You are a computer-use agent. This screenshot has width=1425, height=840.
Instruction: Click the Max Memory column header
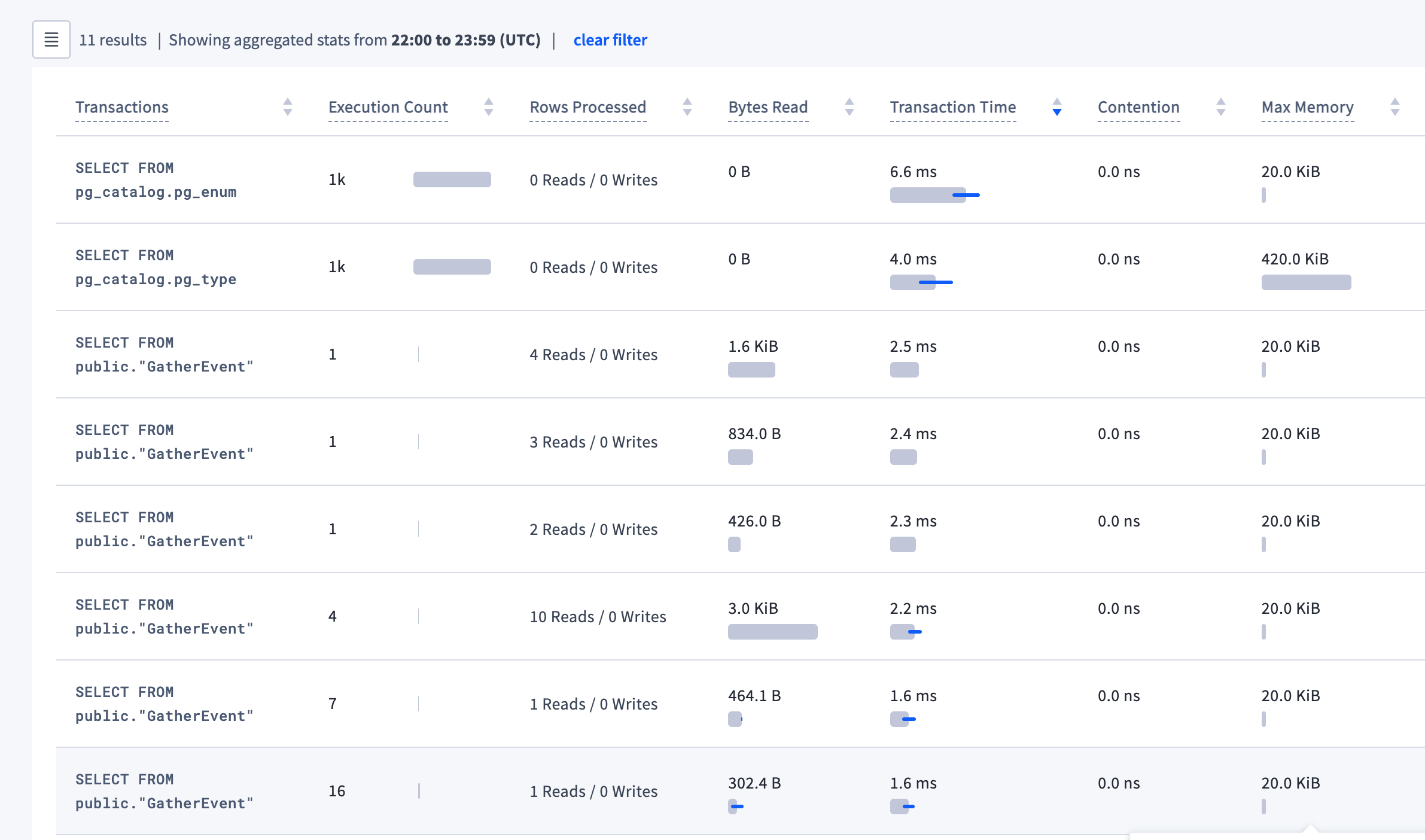[1307, 107]
